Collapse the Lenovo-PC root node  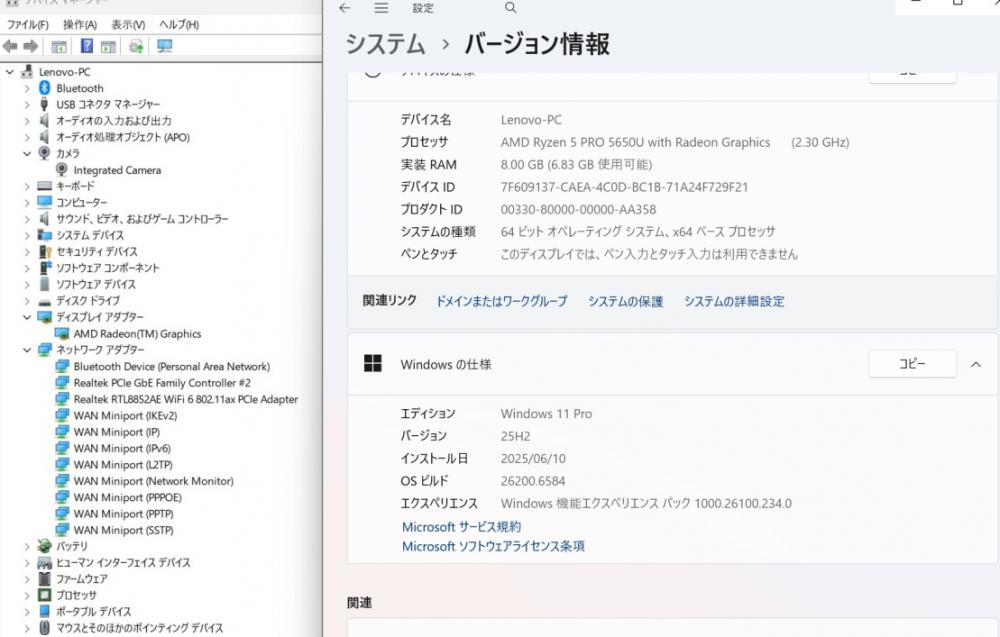pos(10,72)
